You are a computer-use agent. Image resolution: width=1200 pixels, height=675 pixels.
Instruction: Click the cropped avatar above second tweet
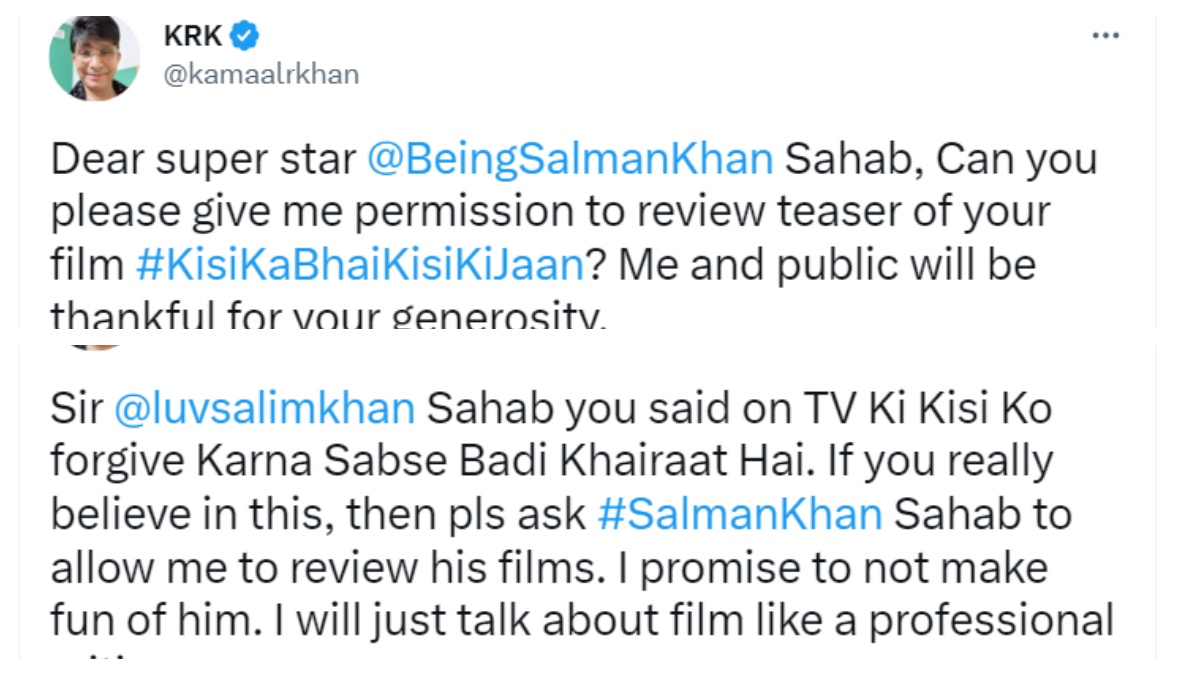pyautogui.click(x=94, y=346)
